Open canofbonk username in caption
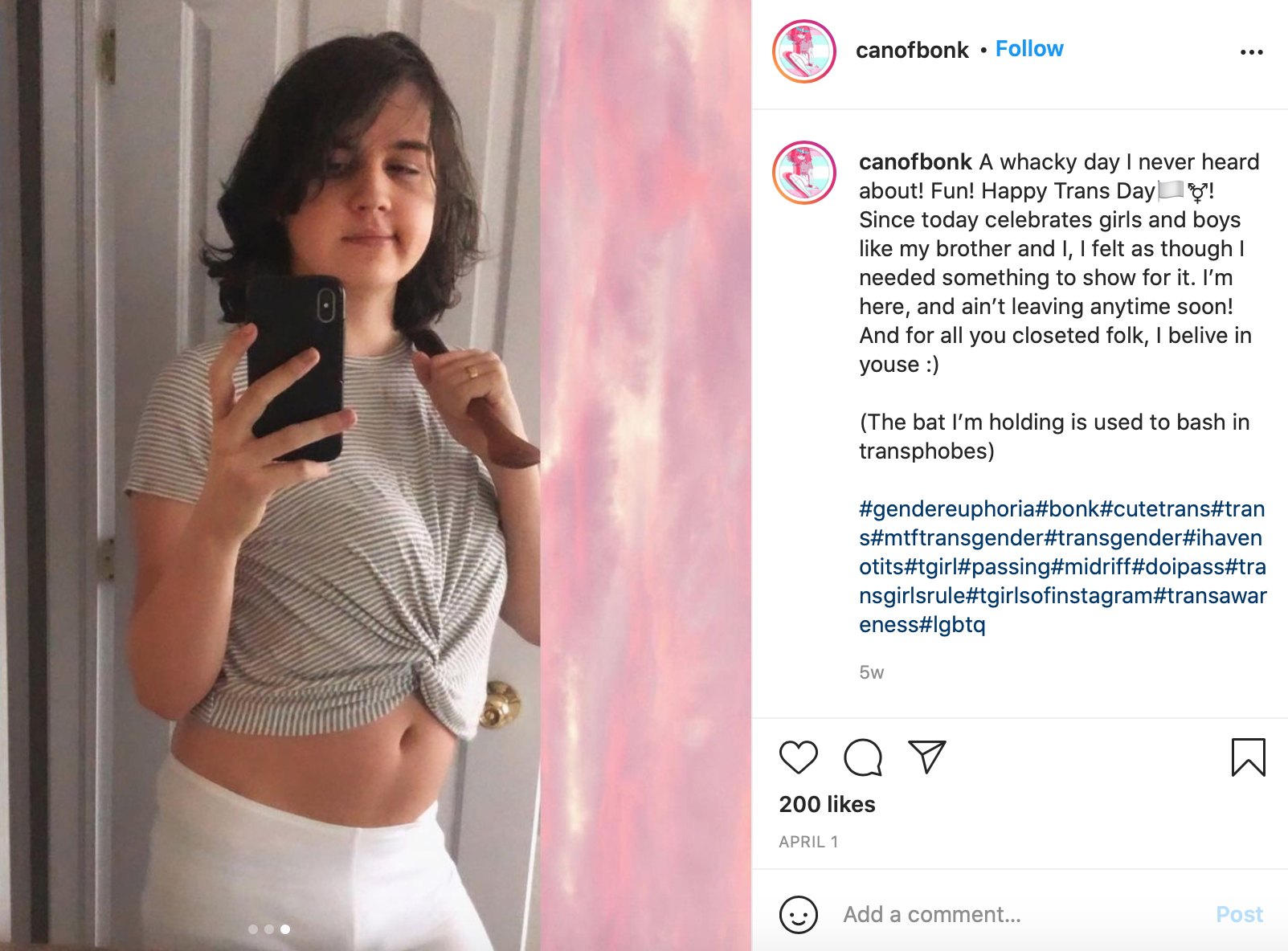 (x=915, y=161)
